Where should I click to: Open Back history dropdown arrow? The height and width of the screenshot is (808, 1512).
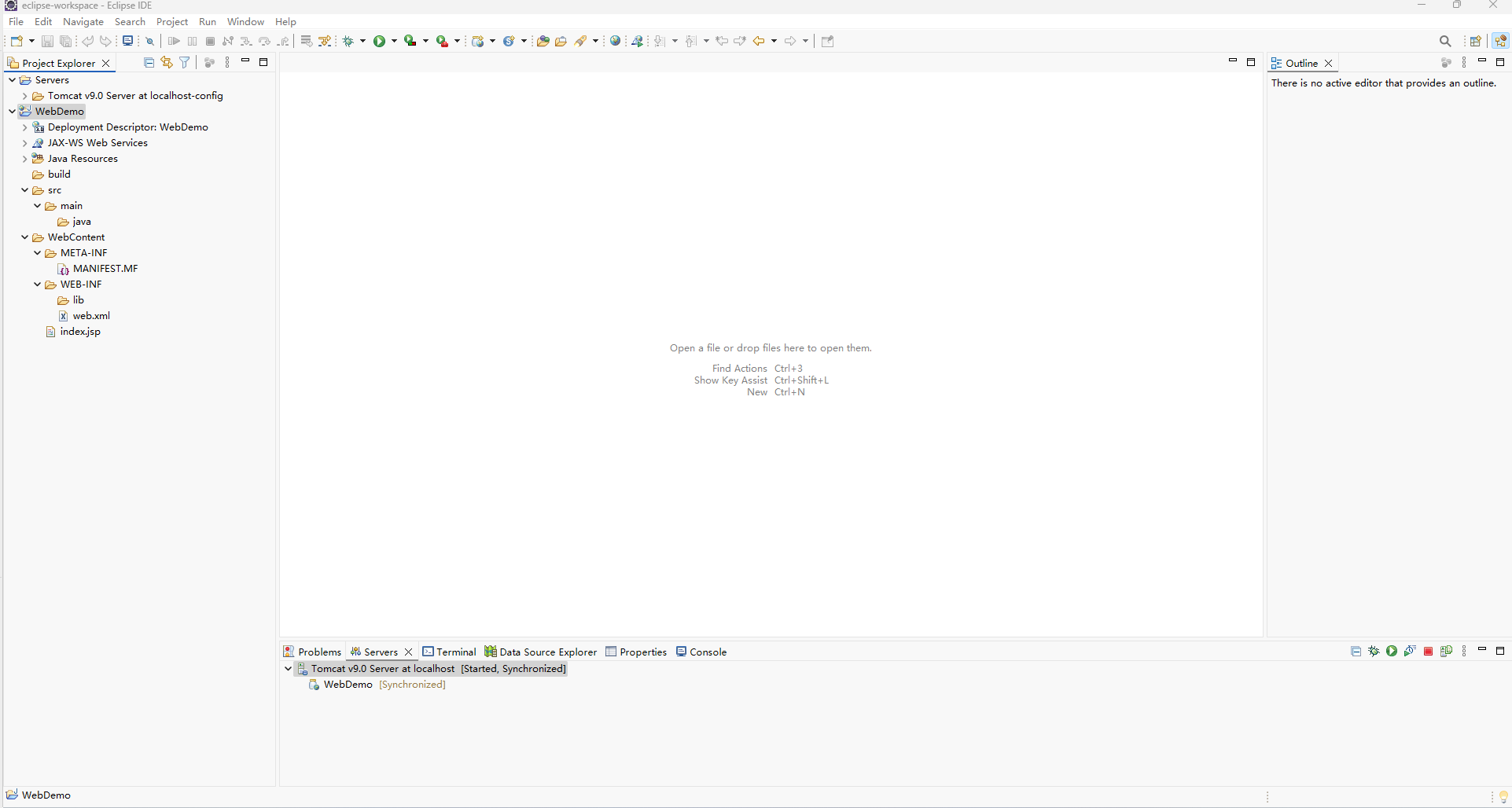(774, 41)
